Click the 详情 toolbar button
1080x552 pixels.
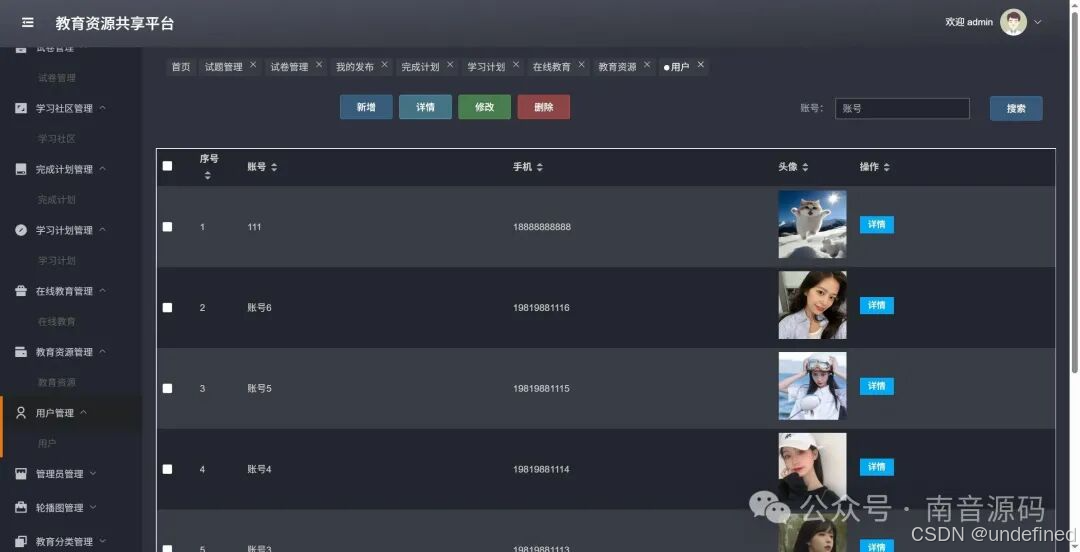426,107
